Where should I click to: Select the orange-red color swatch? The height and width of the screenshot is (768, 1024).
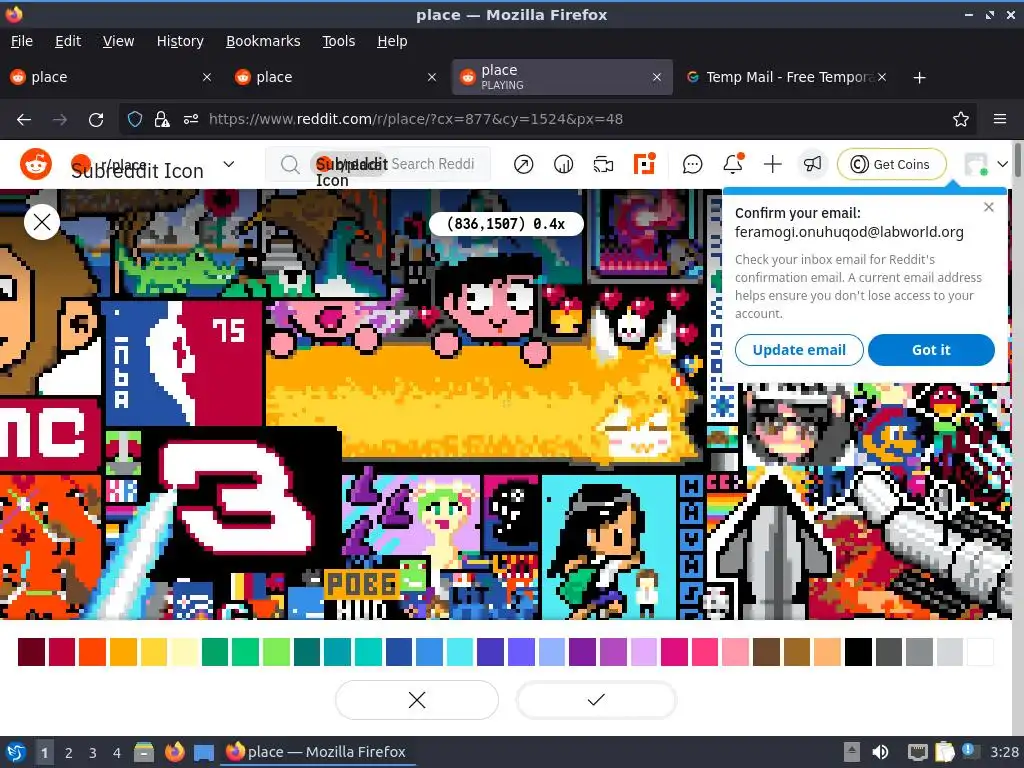(x=92, y=652)
